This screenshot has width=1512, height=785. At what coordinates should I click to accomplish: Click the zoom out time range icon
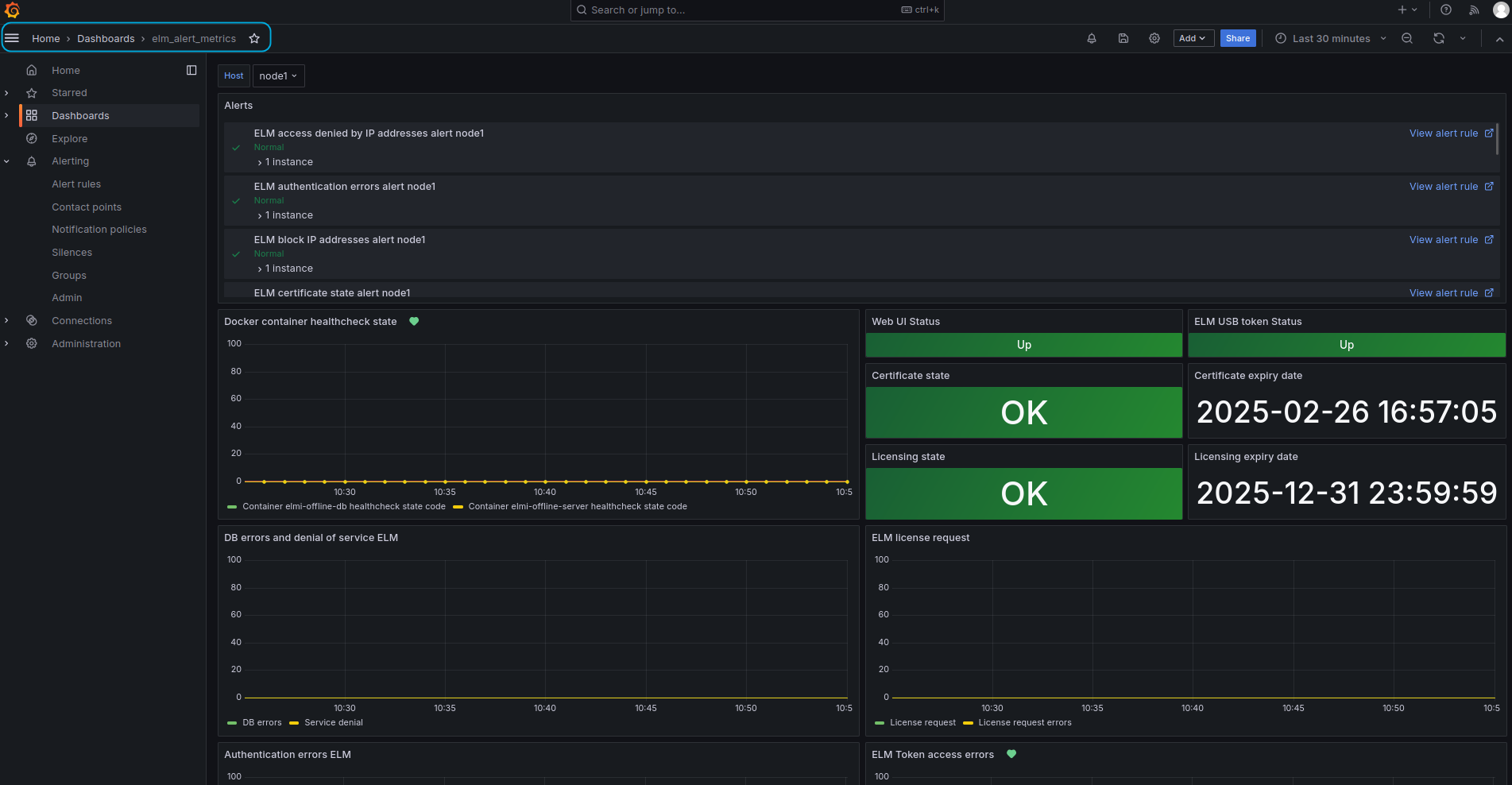1407,38
